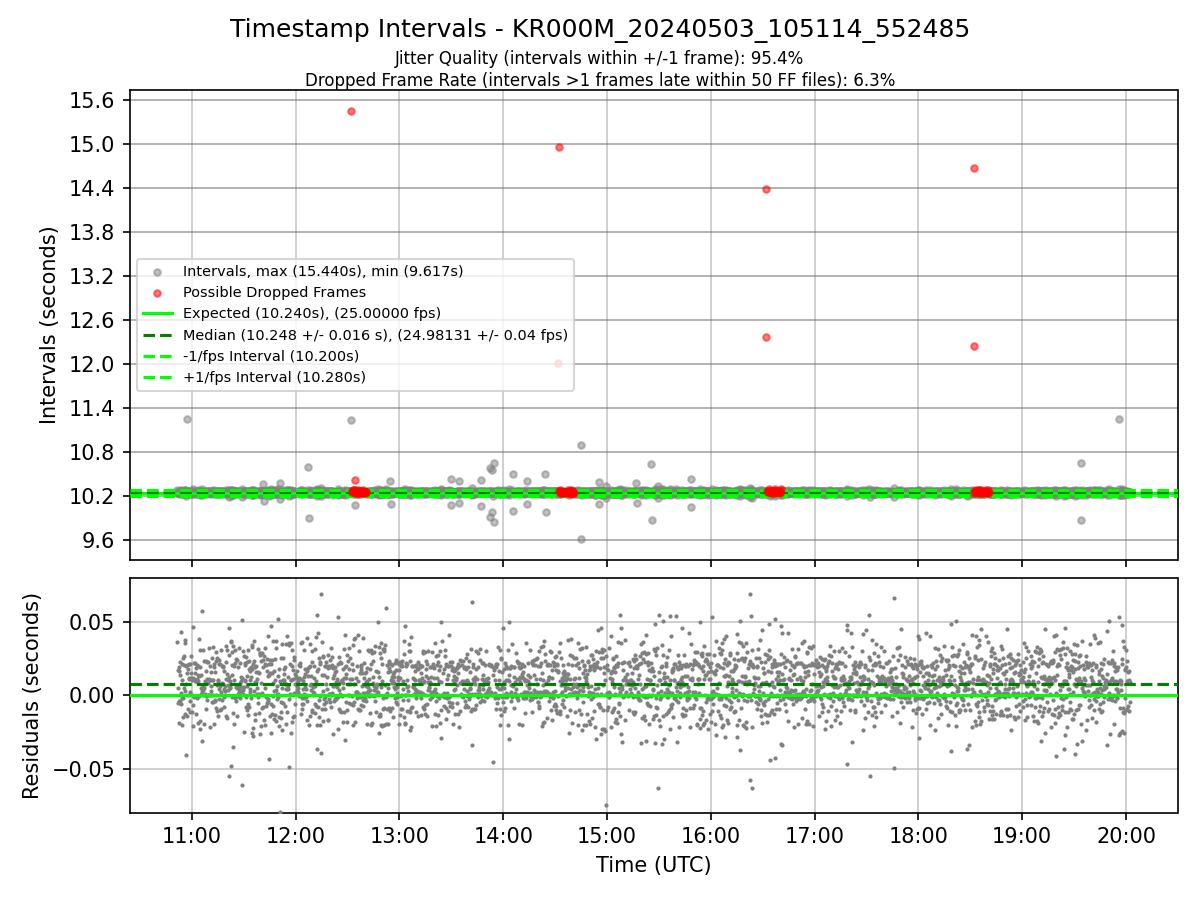The width and height of the screenshot is (1200, 900).
Task: Click the red point at 14.4 seconds near 16:30
Action: point(766,189)
